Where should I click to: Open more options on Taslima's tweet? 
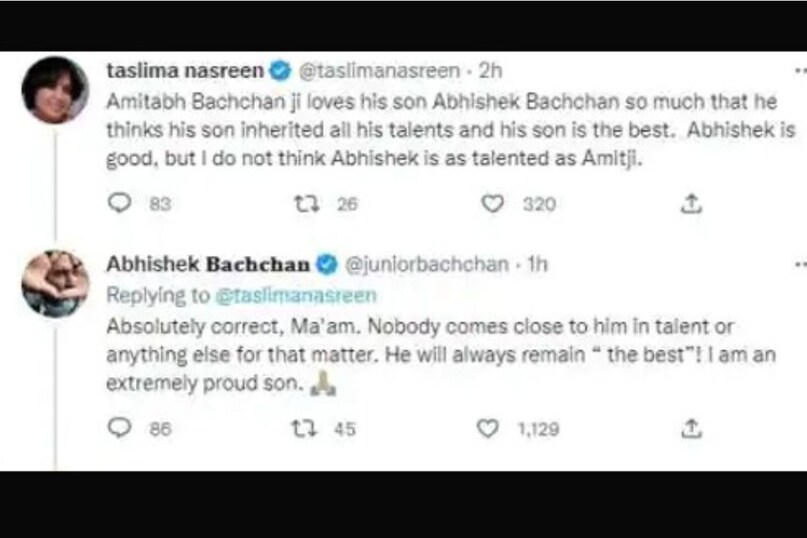click(x=799, y=71)
